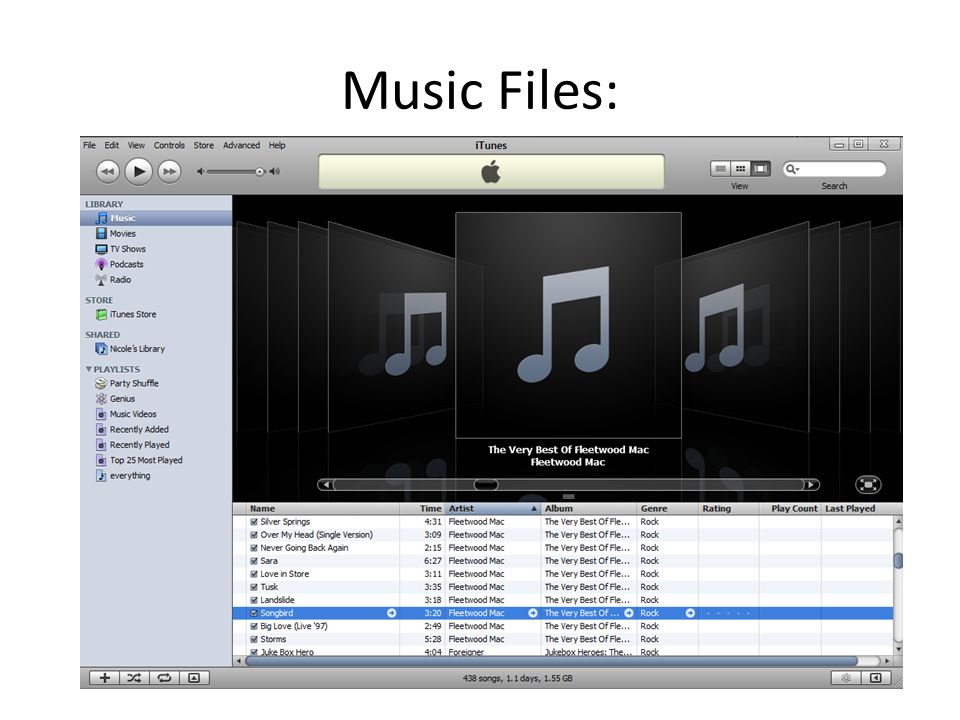
Task: Uncheck the Songbird song checkbox
Action: [x=254, y=613]
